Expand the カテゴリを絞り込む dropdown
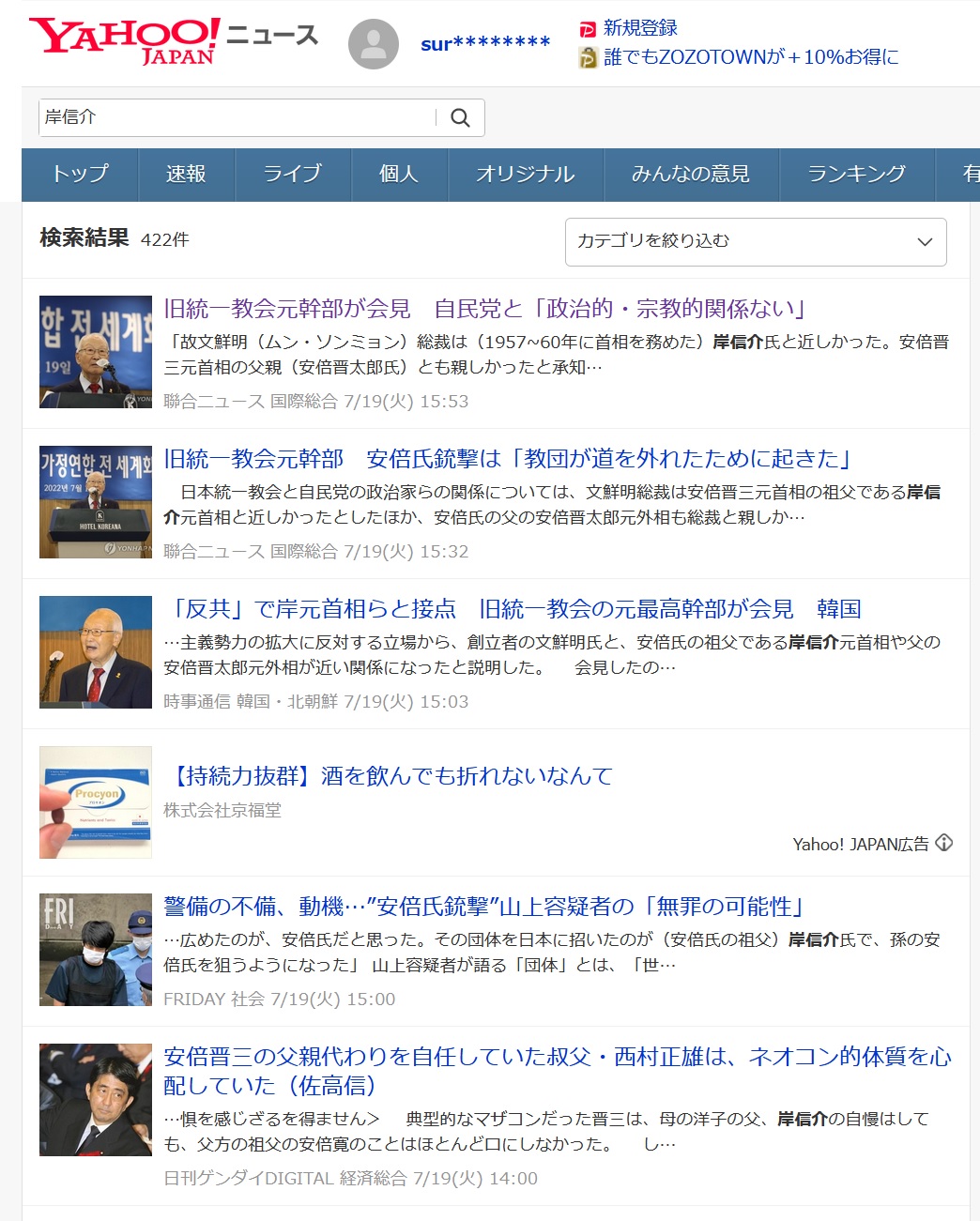The width and height of the screenshot is (980, 1221). [x=755, y=242]
